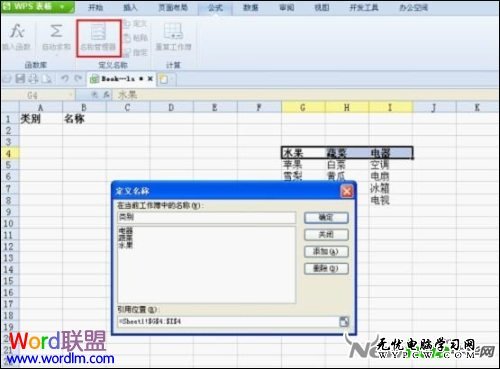Click 确定 button in 定义名称 dialog
Image resolution: width=500 pixels, height=369 pixels.
click(326, 218)
